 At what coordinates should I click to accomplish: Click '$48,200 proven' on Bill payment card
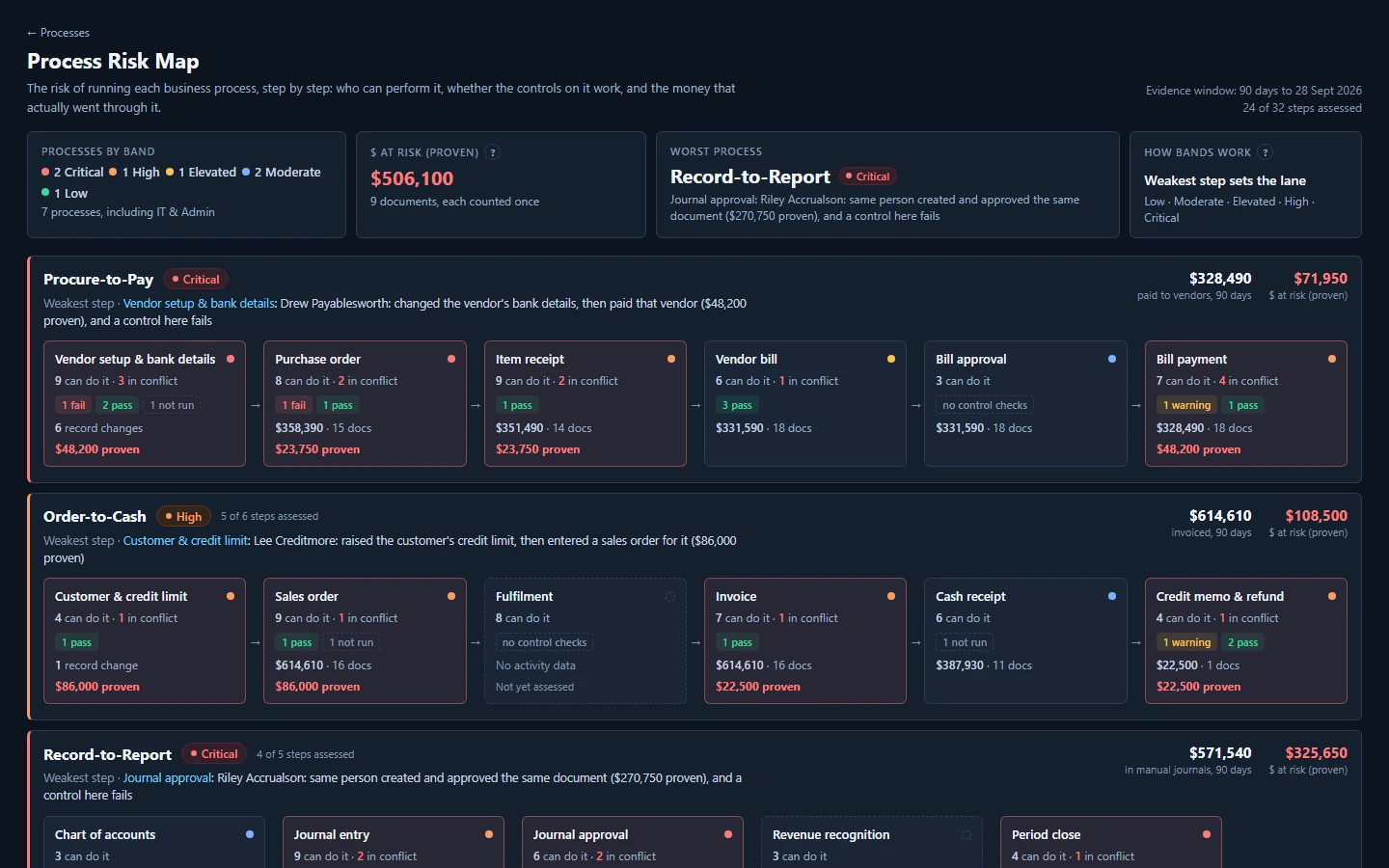pos(1198,449)
